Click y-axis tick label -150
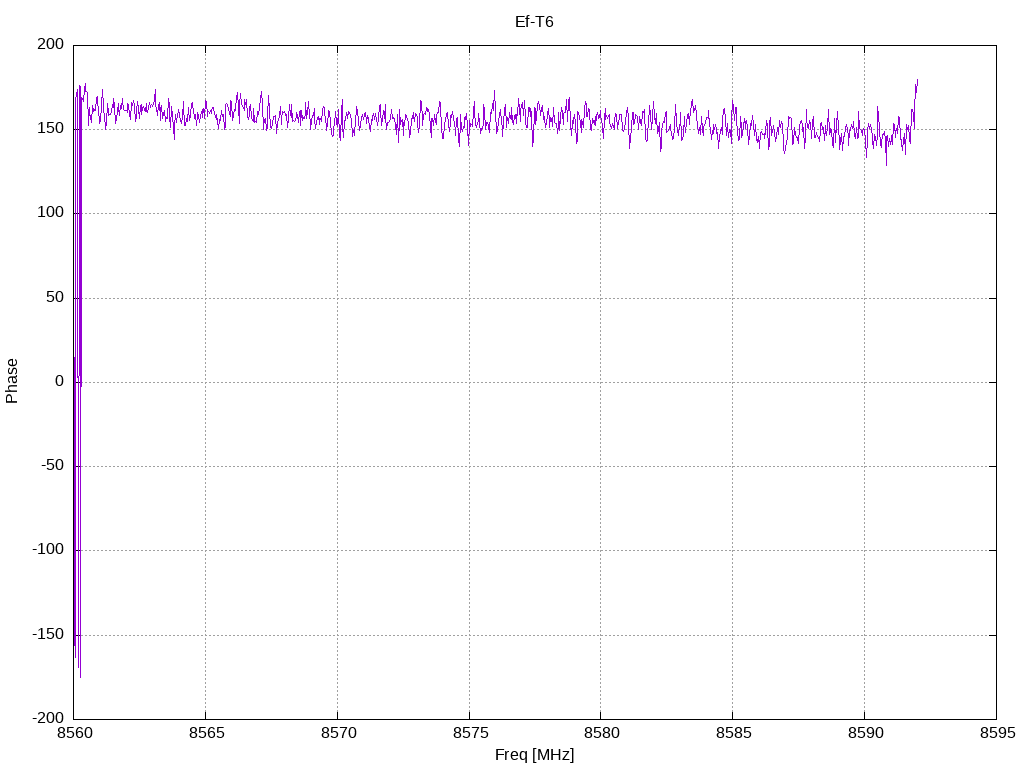Screen dimensions: 1024x768 48,634
